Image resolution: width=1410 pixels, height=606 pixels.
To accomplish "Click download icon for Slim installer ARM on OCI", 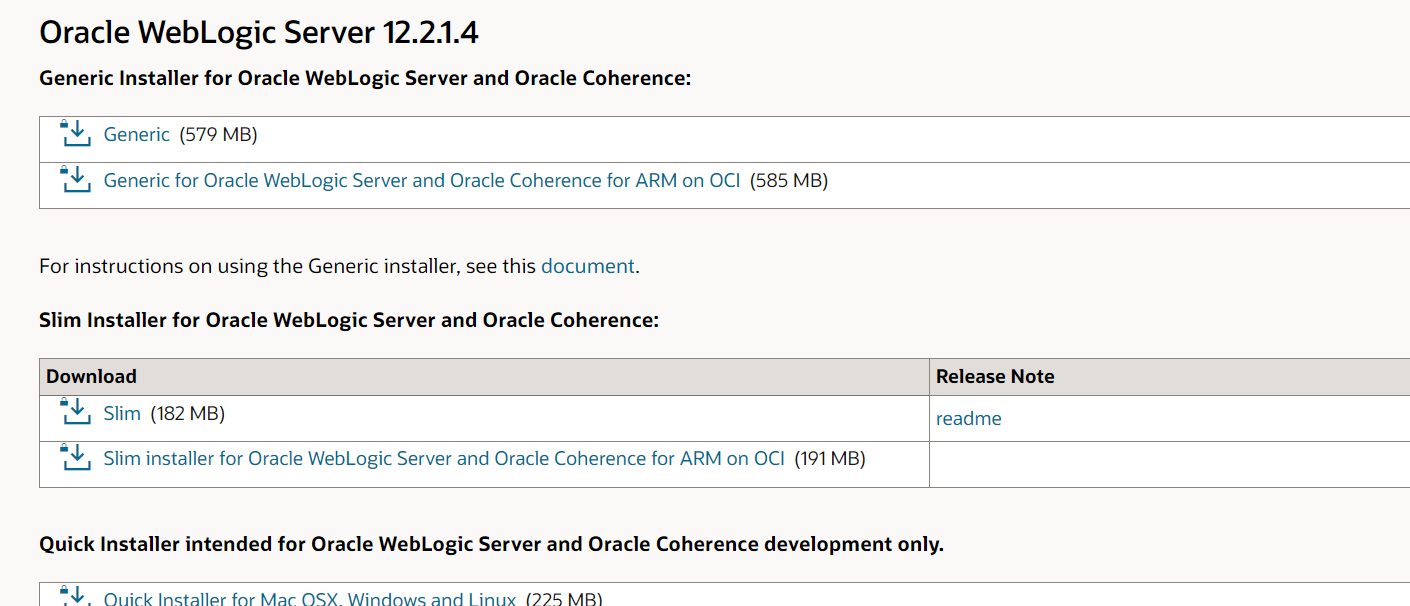I will (x=76, y=456).
